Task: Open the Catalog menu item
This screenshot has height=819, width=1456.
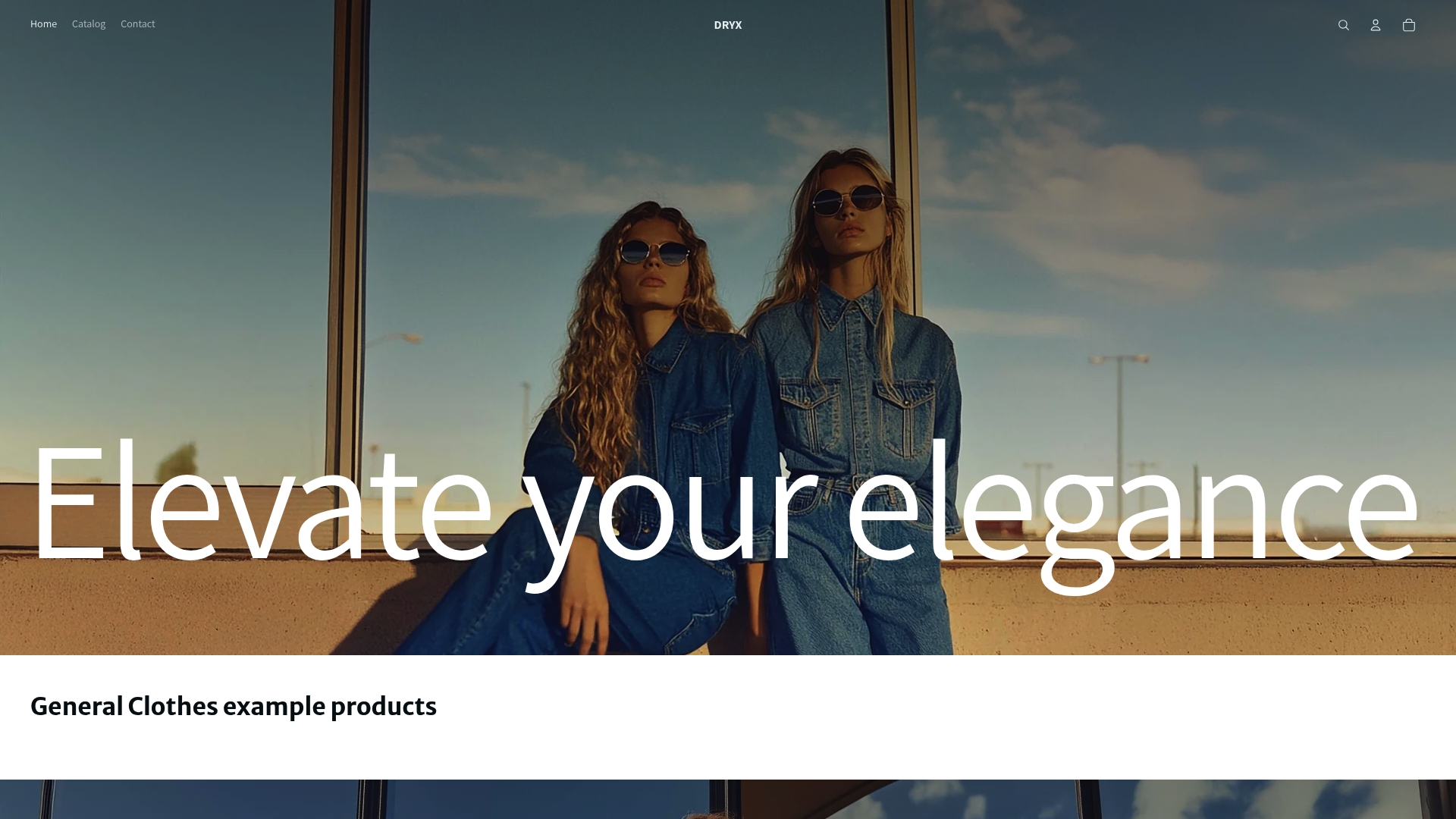Action: click(x=89, y=24)
